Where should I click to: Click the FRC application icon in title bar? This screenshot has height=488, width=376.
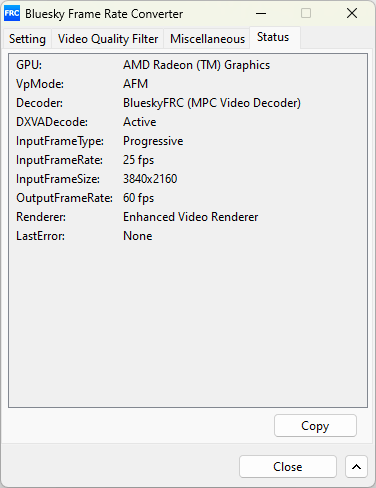click(12, 13)
